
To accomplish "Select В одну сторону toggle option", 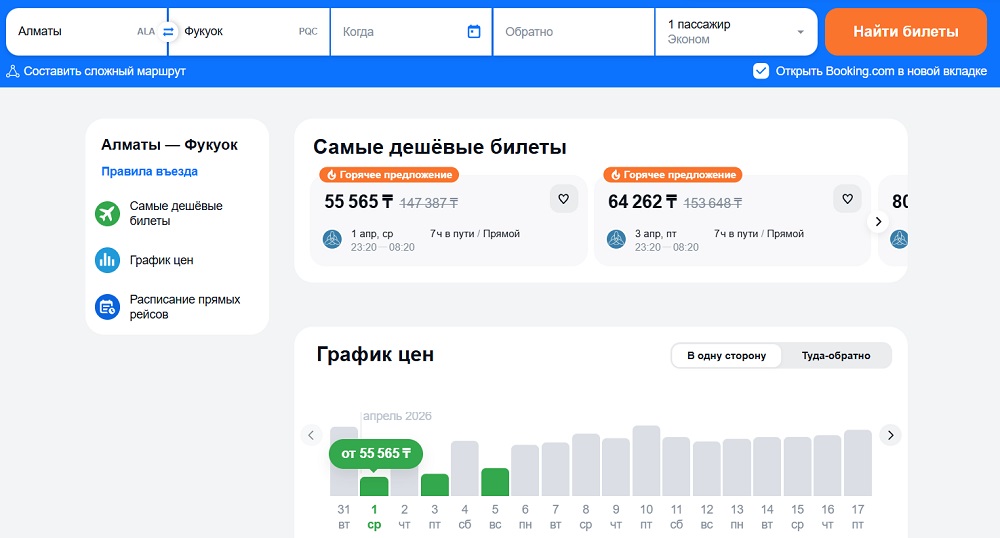I will point(726,355).
